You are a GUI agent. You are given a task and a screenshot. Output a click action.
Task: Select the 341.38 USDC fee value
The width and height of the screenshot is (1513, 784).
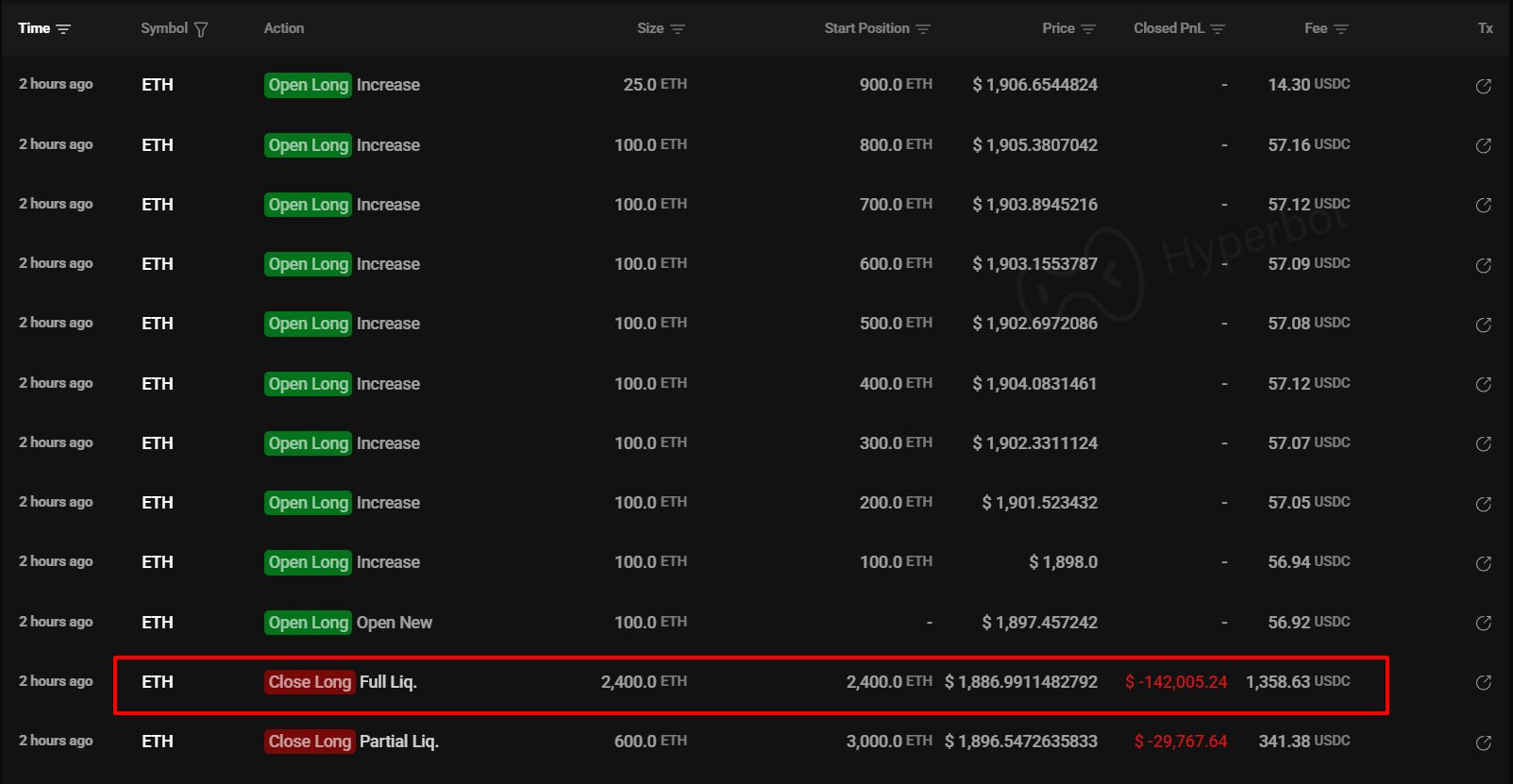(1304, 742)
